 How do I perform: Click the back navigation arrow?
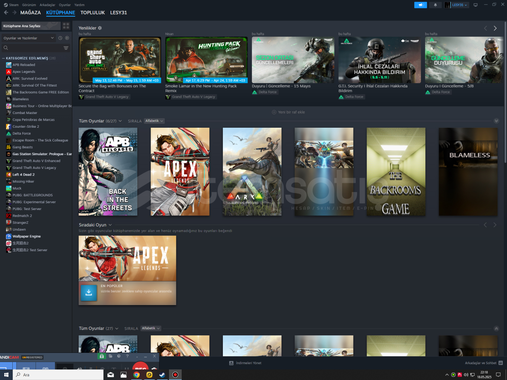tap(6, 13)
